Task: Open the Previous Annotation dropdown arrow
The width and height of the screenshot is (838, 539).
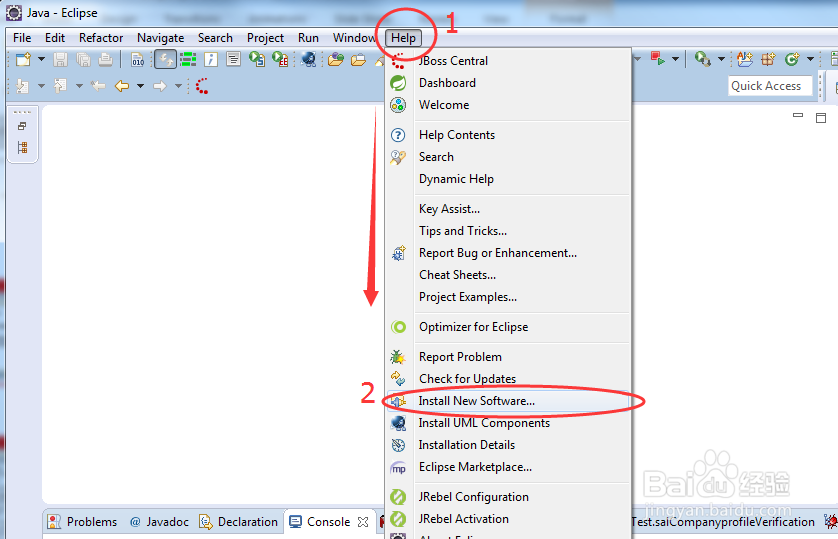Action: pos(79,86)
